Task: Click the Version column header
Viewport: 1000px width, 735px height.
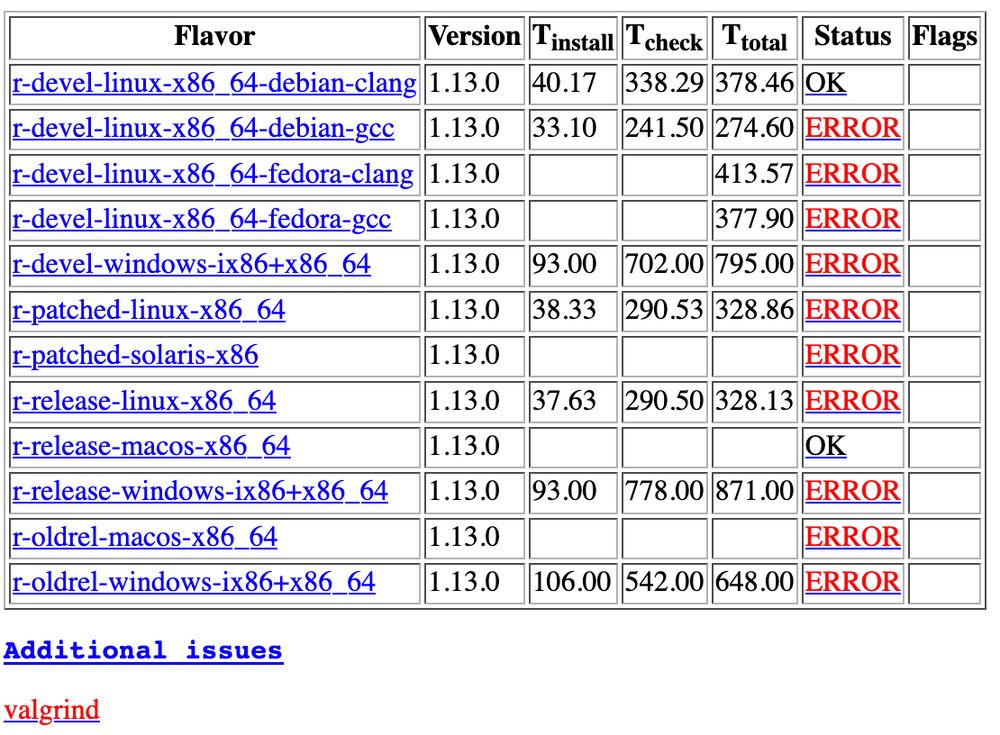Action: coord(474,36)
